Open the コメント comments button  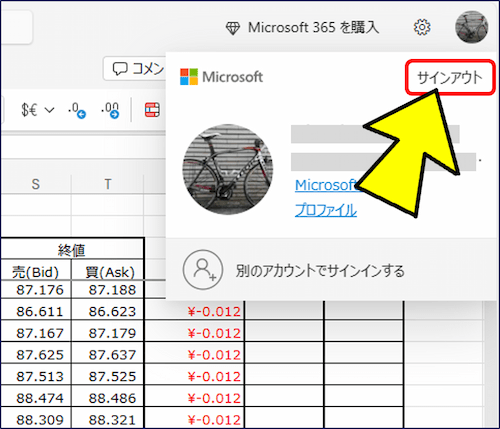pyautogui.click(x=135, y=69)
